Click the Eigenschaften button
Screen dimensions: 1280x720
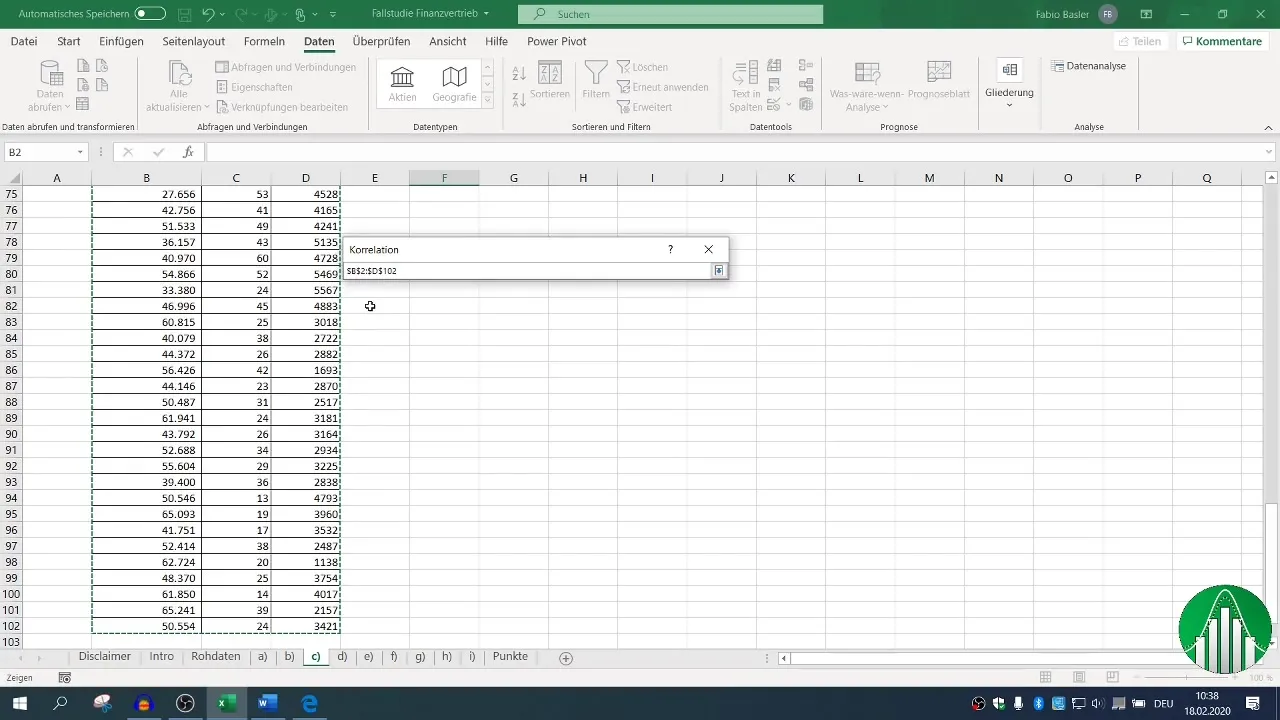click(254, 87)
